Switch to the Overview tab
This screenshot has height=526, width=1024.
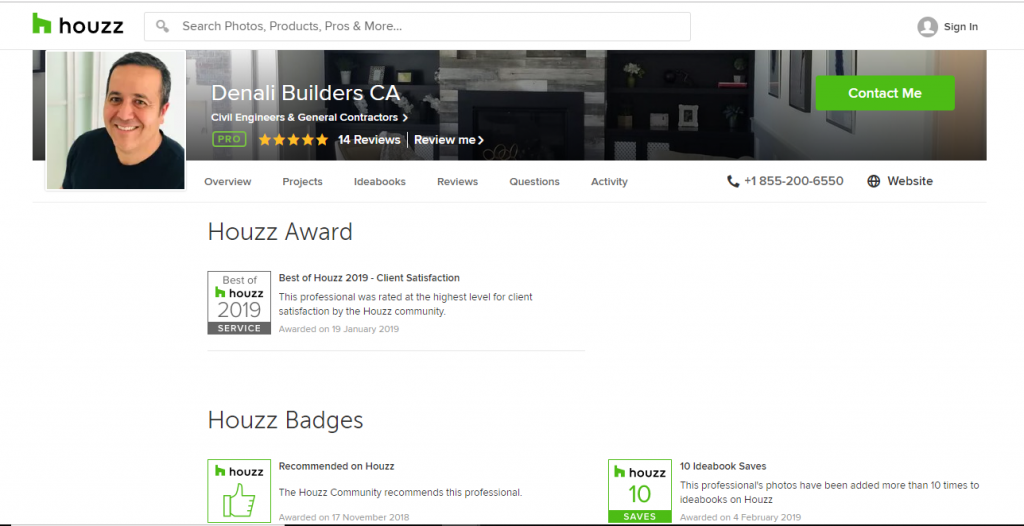pyautogui.click(x=228, y=182)
